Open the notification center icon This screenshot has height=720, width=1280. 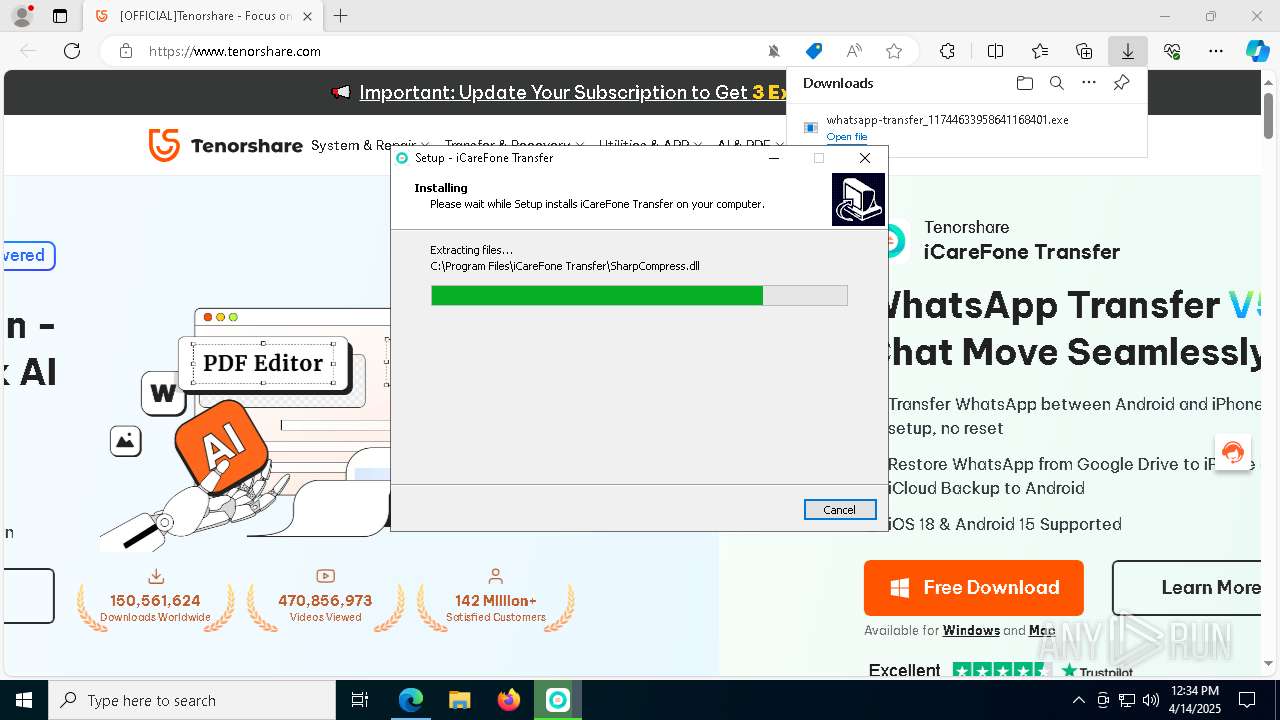[x=1247, y=700]
